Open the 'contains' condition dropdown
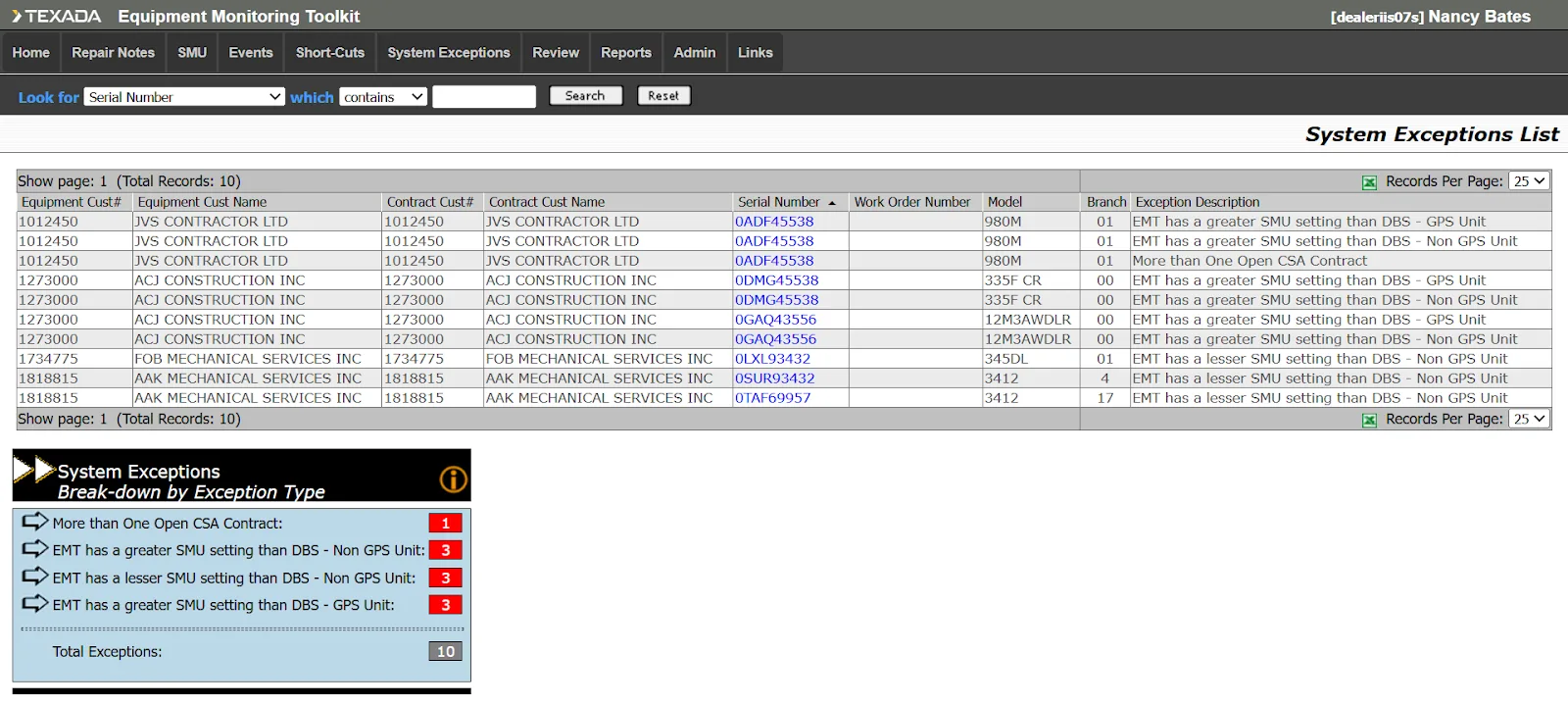The height and width of the screenshot is (705, 1568). (383, 97)
